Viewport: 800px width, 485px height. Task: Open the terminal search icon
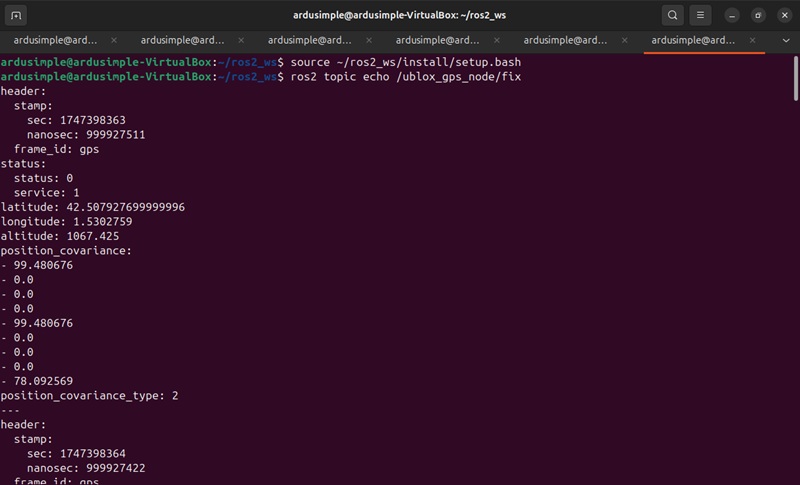pos(673,15)
